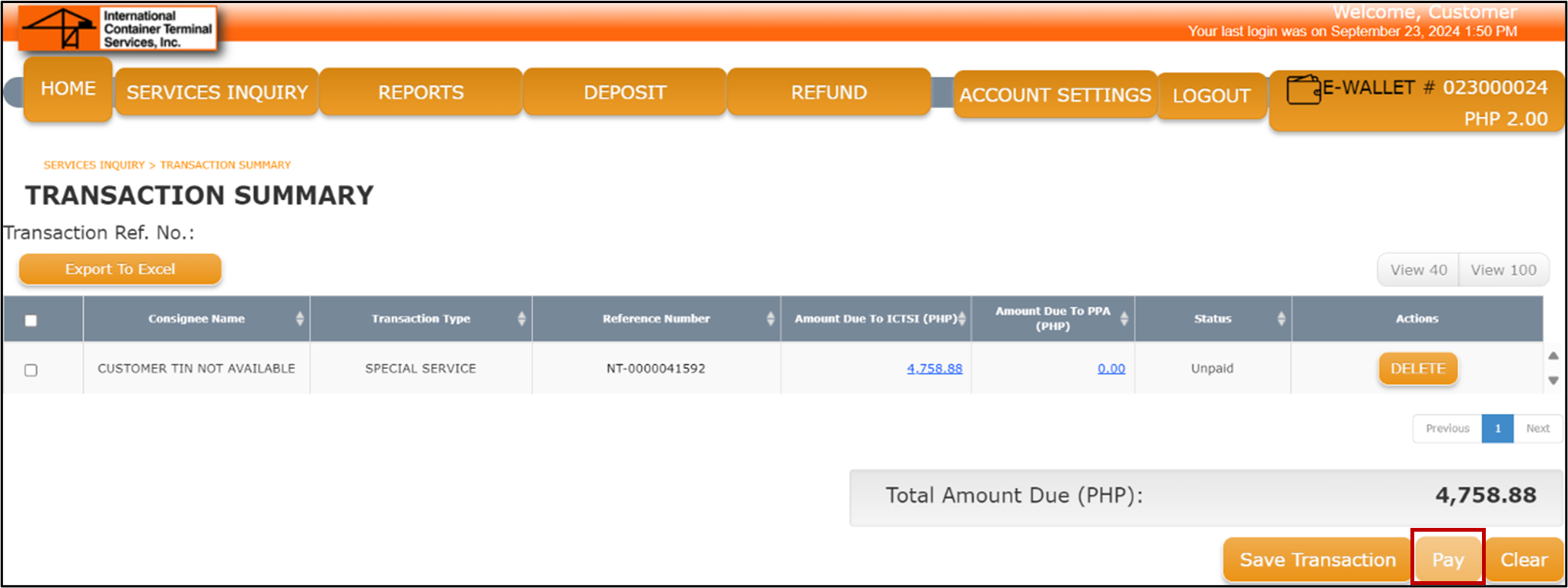Switch to View 100 rows

[x=1503, y=270]
